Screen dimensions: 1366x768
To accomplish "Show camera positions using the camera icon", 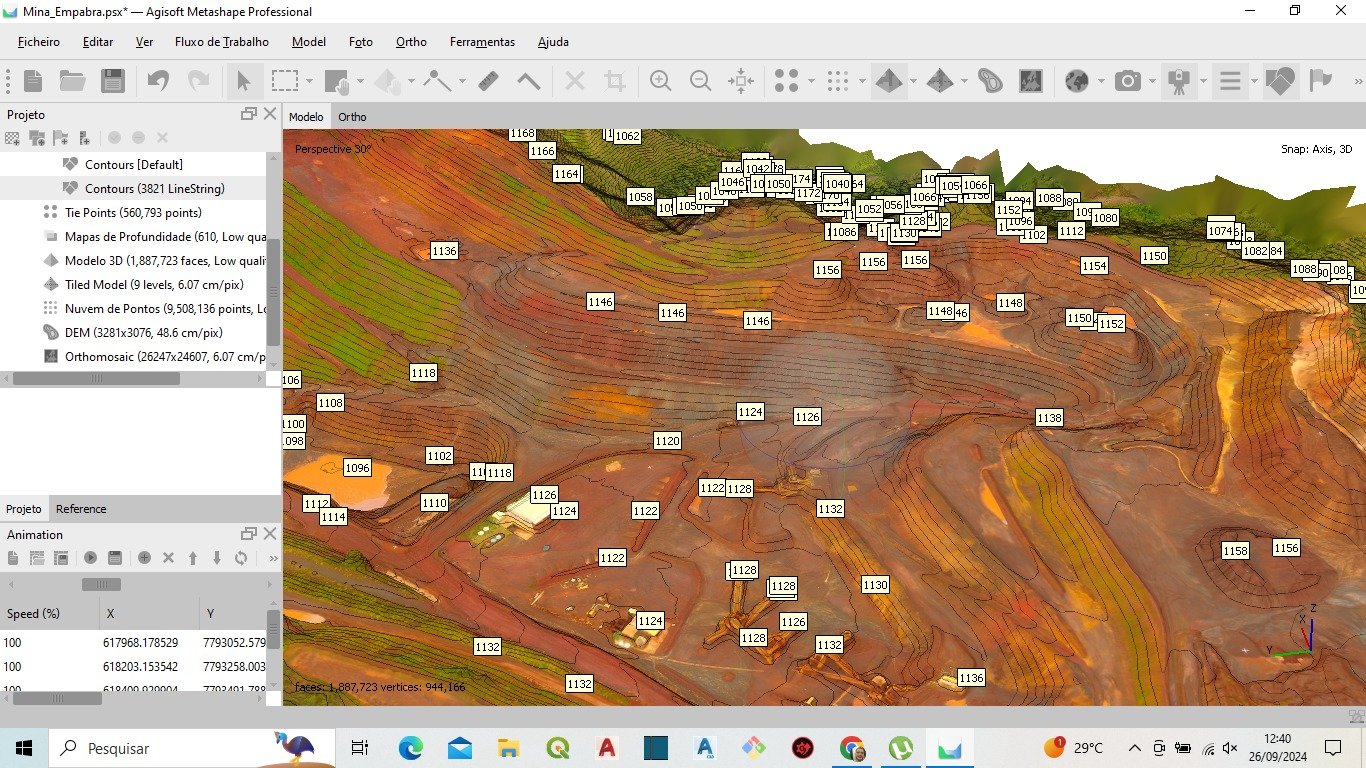I will pyautogui.click(x=1130, y=81).
